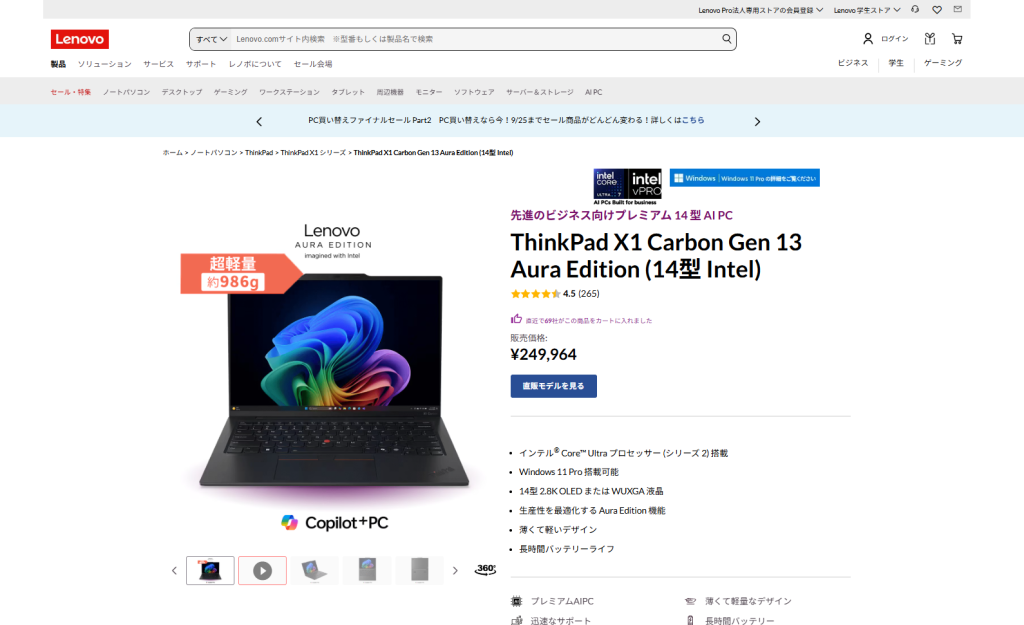This screenshot has height=625, width=1024.
Task: Click the 直販モデルを見る button
Action: tap(553, 386)
